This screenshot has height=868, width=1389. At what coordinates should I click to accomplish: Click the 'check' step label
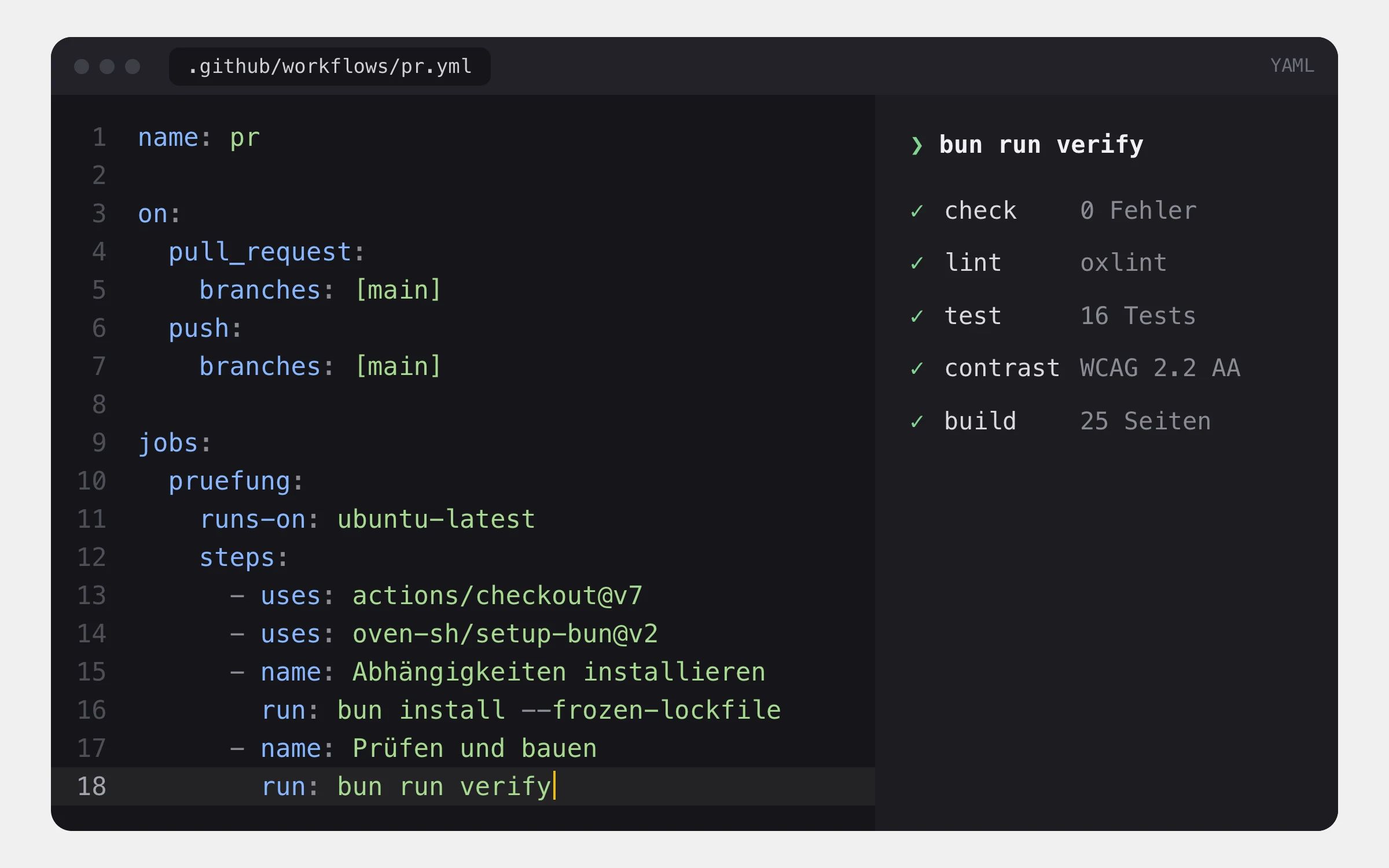click(x=980, y=211)
